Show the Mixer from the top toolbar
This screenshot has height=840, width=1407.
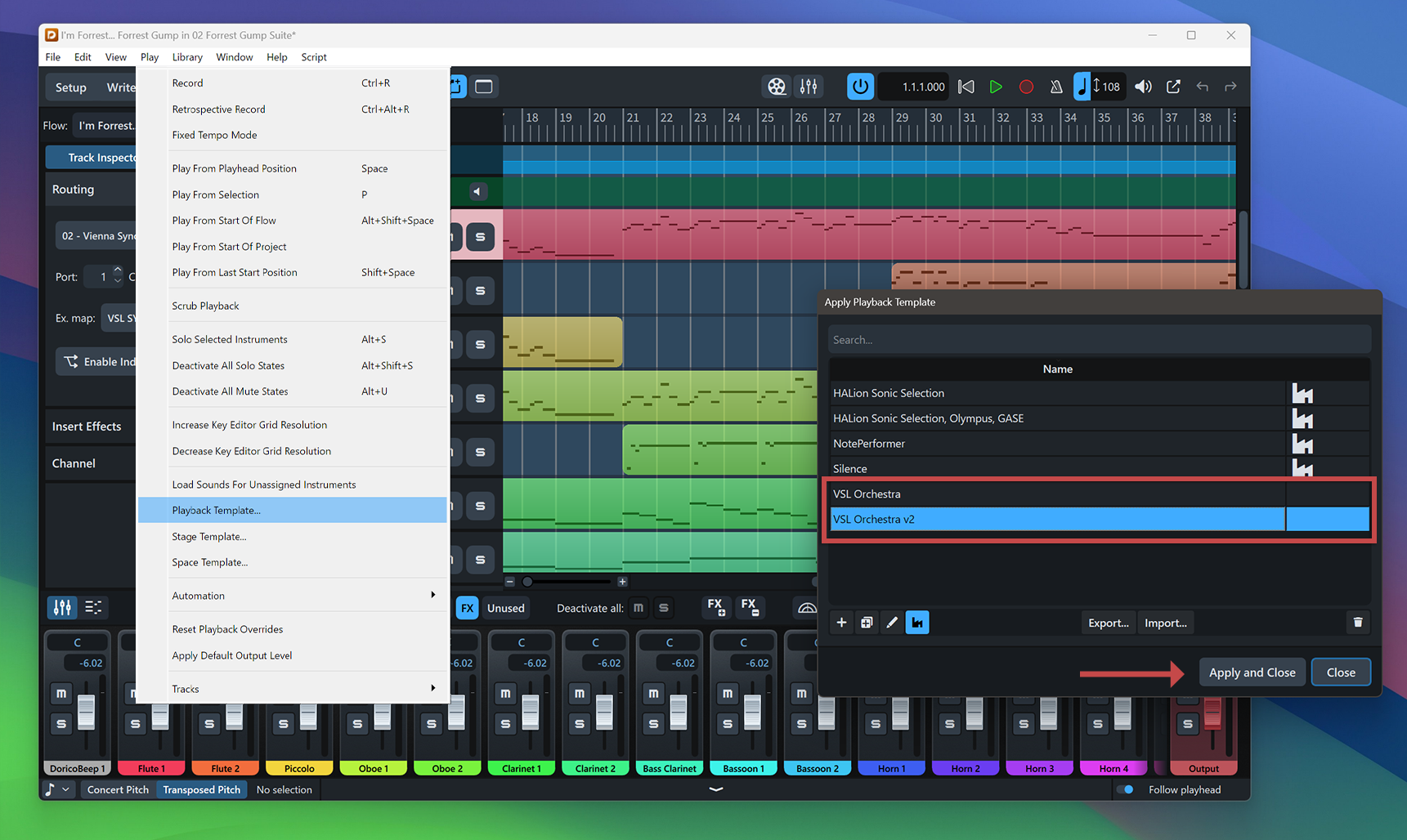click(x=809, y=87)
